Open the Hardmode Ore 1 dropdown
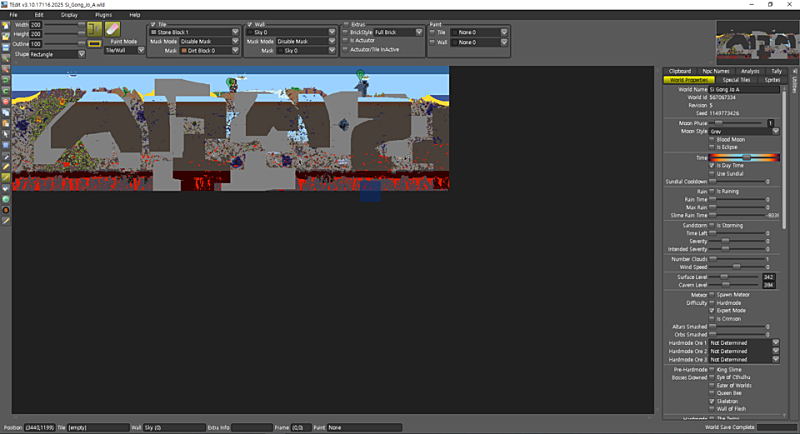 [744, 343]
